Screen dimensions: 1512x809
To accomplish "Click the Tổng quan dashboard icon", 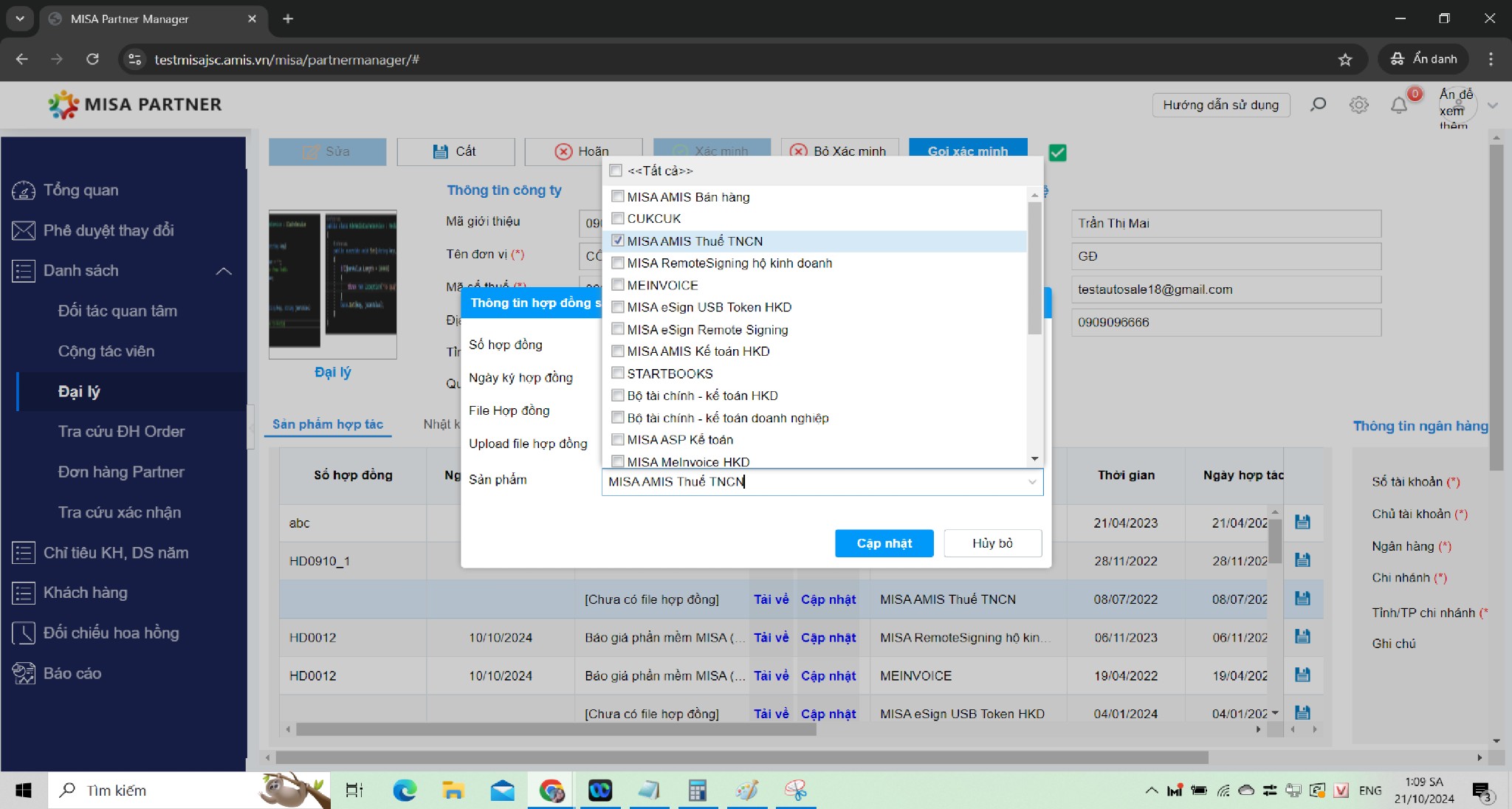I will pos(24,190).
